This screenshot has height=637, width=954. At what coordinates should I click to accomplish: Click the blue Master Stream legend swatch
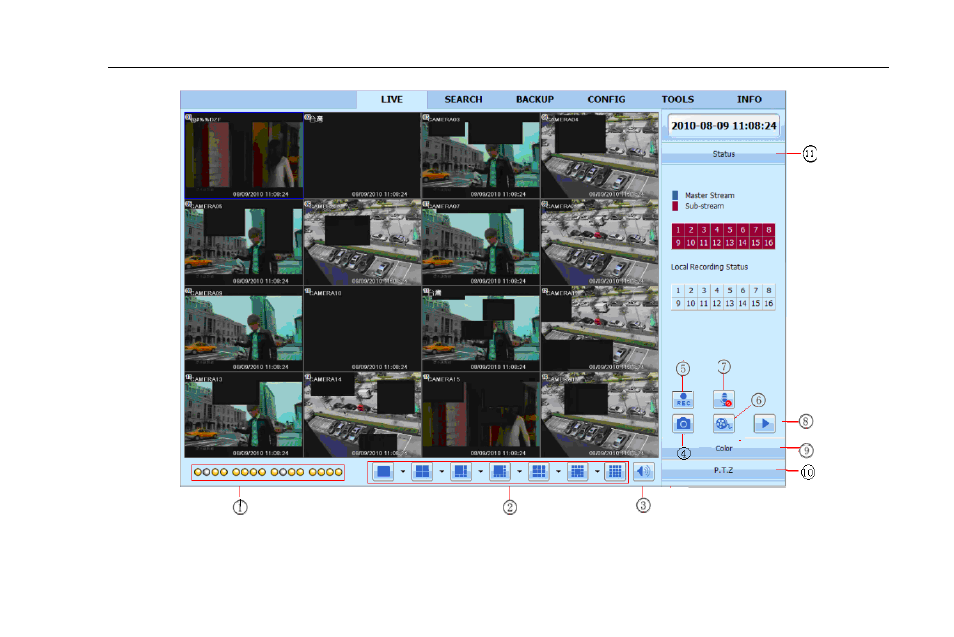pos(675,195)
